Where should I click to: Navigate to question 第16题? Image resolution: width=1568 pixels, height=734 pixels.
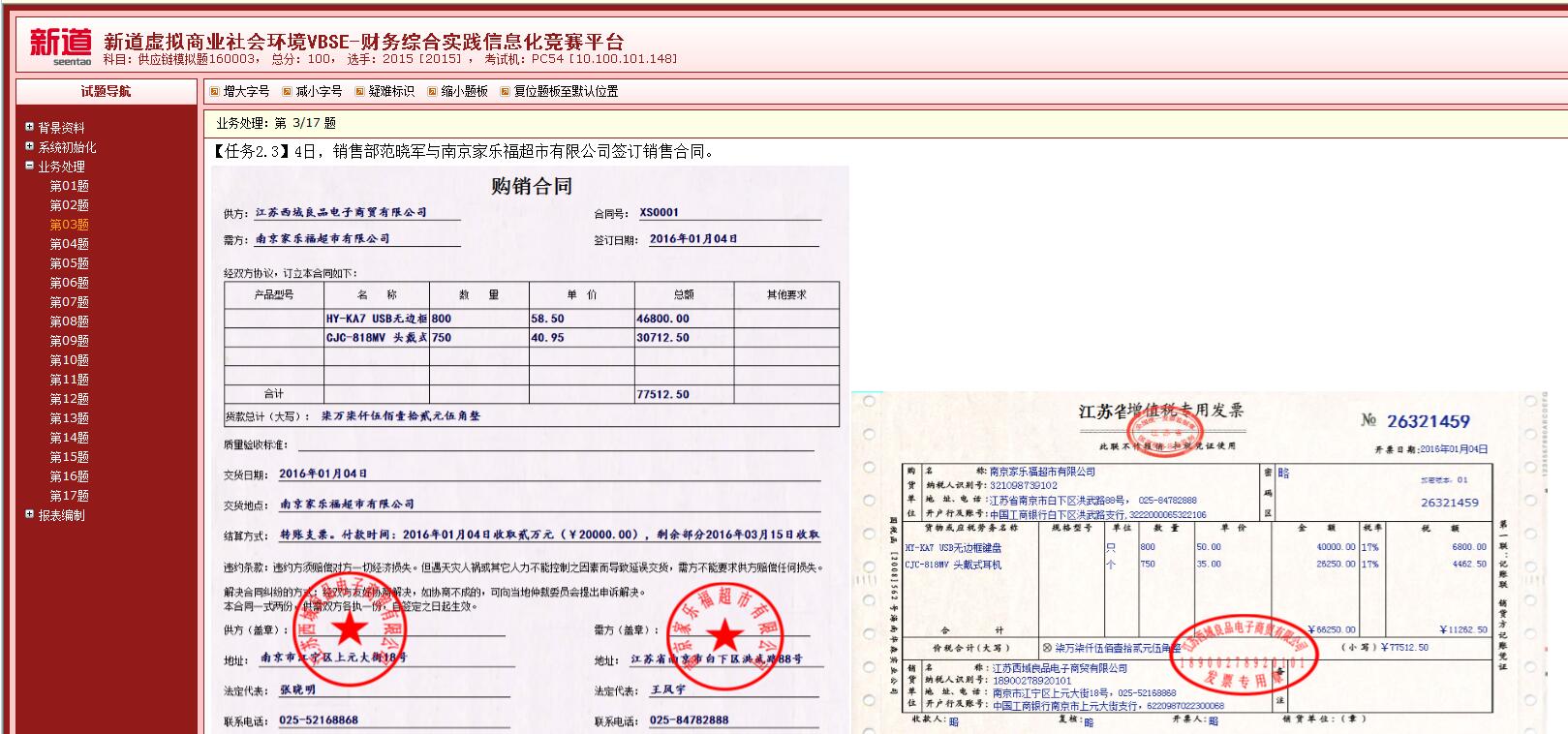pos(70,476)
